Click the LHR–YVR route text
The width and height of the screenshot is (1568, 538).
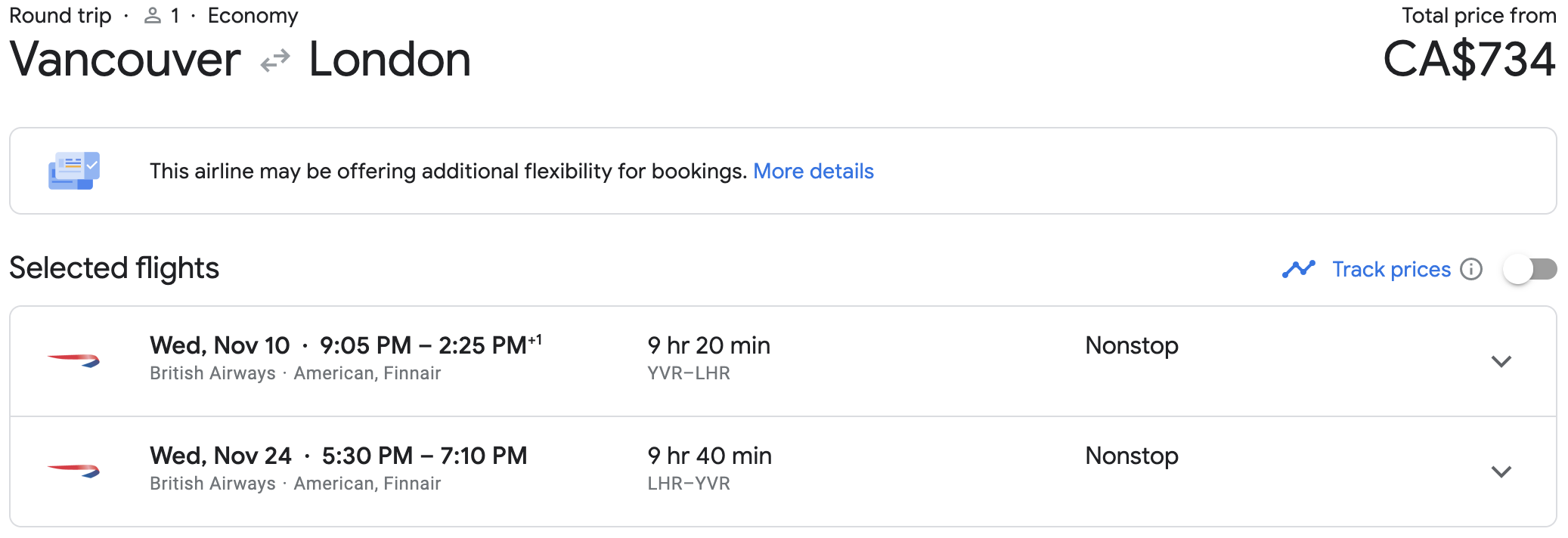click(x=688, y=484)
